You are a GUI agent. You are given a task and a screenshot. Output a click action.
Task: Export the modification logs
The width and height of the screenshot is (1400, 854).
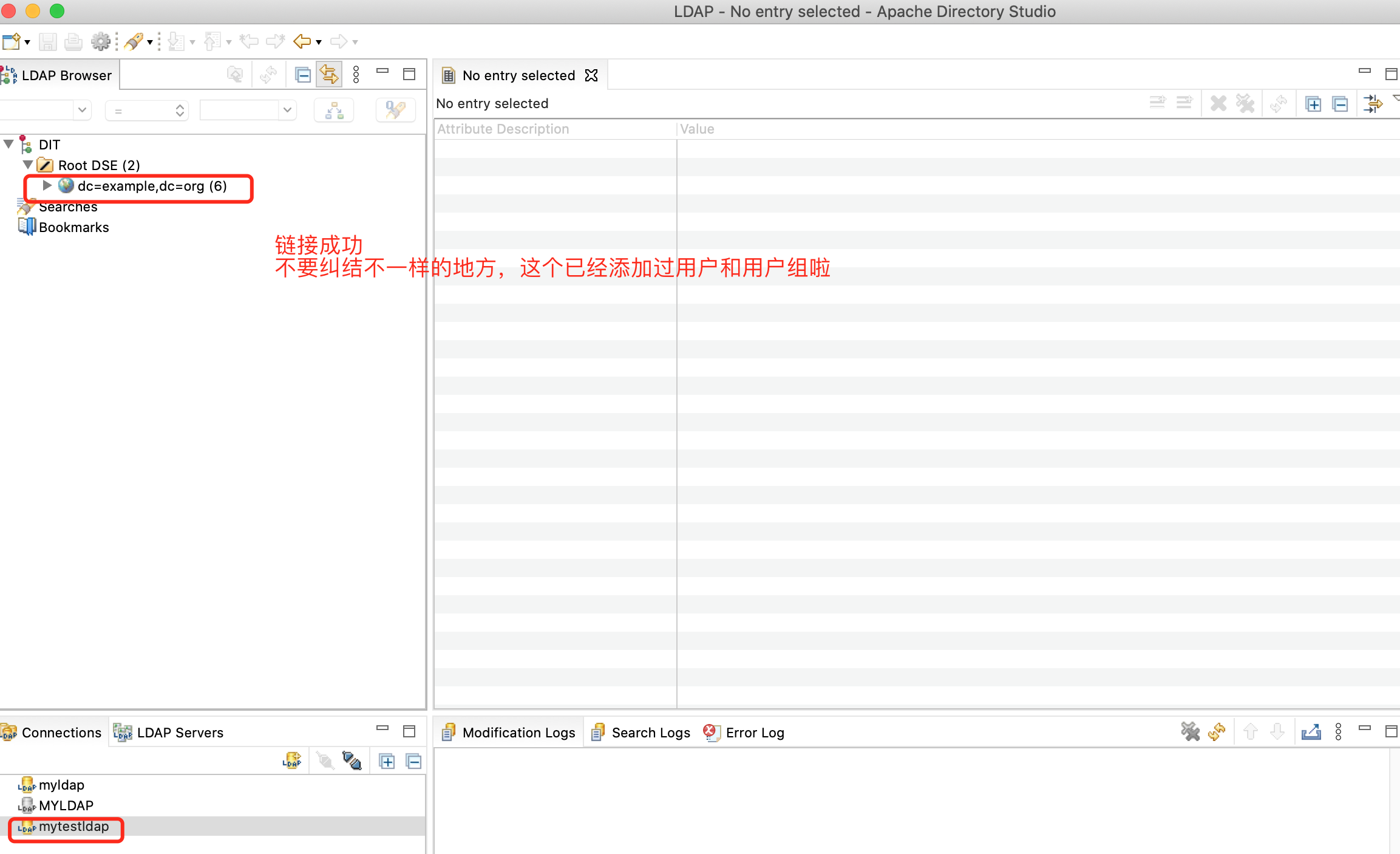tap(1311, 731)
